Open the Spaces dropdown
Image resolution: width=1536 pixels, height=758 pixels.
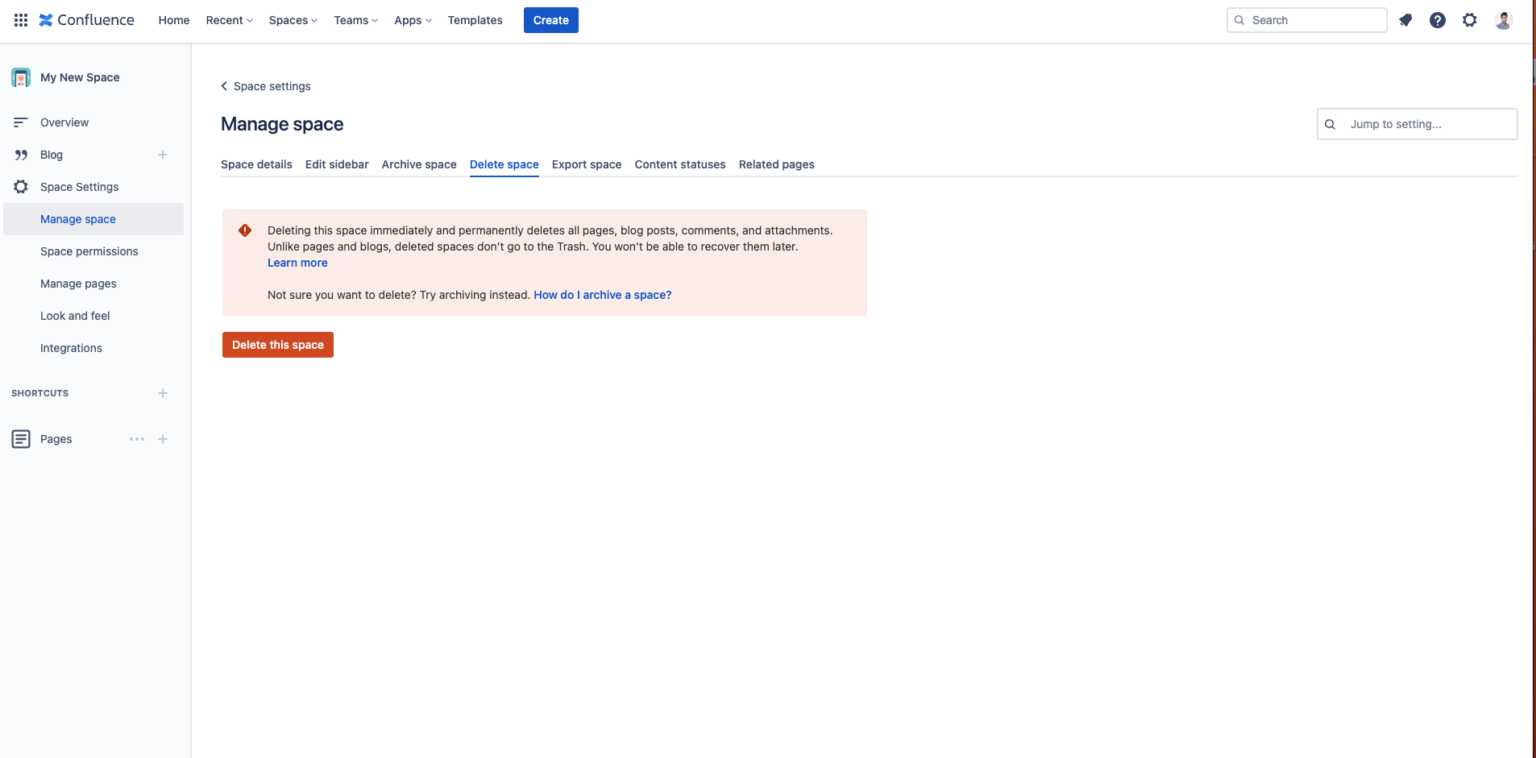291,20
